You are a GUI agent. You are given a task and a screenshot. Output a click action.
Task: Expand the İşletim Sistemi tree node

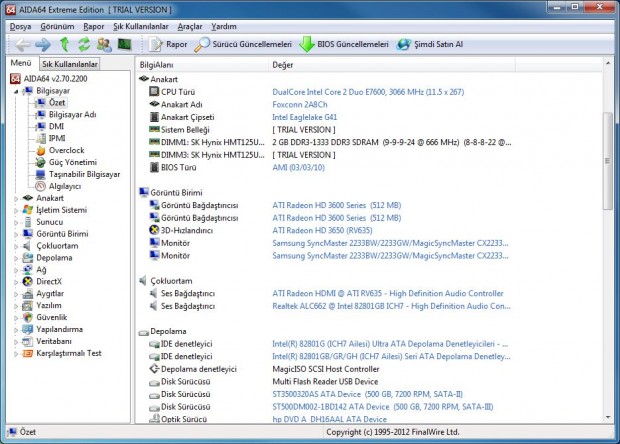coord(16,211)
